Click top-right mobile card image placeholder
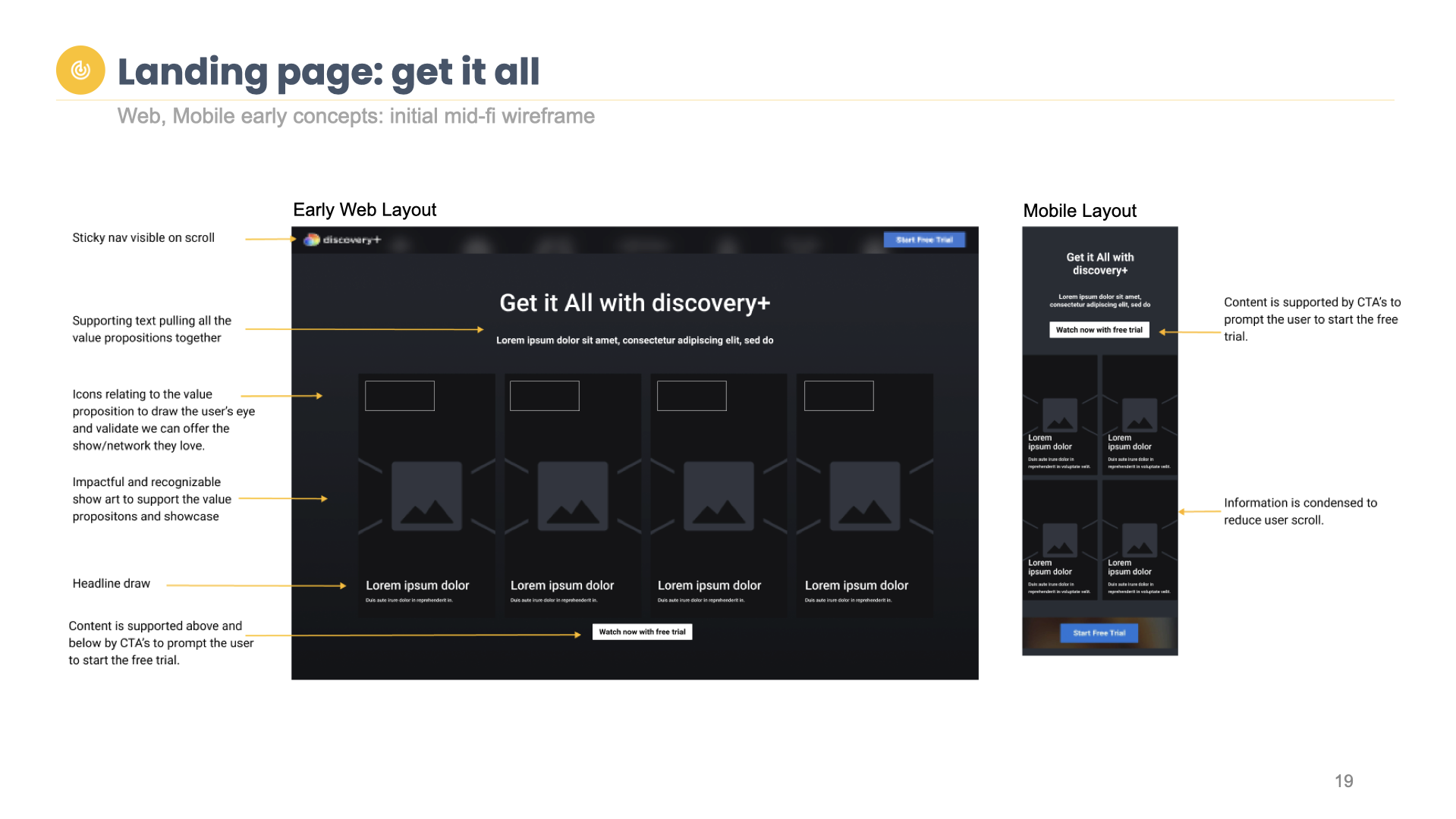The width and height of the screenshot is (1456, 819). 1140,415
